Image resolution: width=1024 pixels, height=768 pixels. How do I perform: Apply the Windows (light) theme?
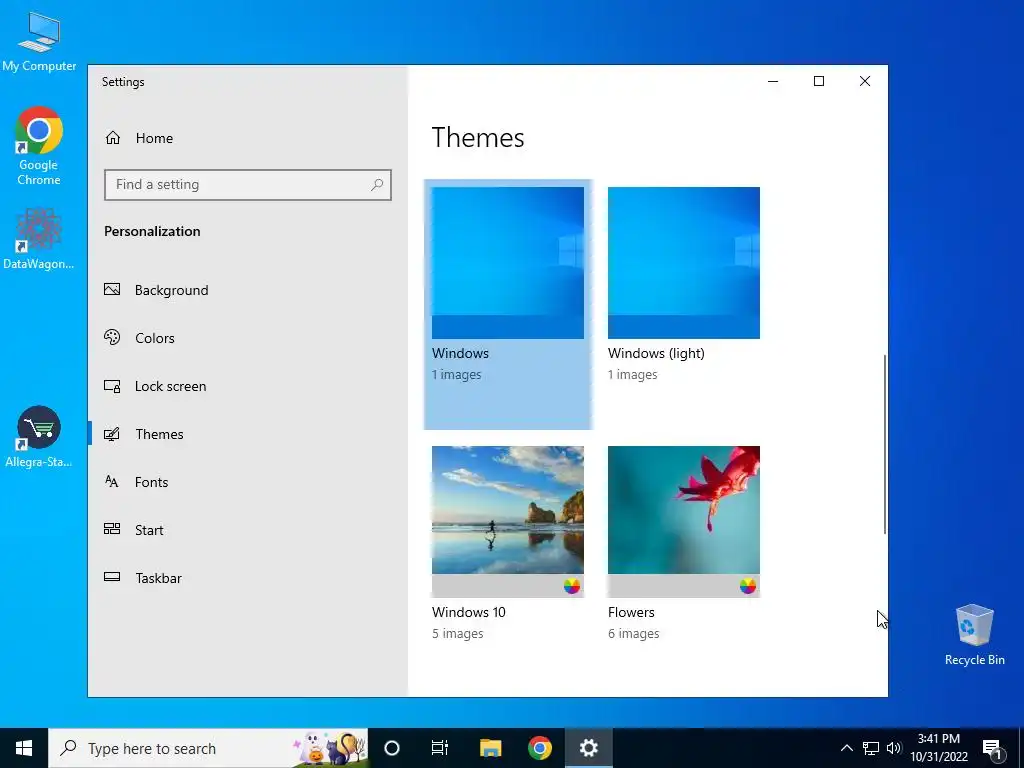point(684,263)
